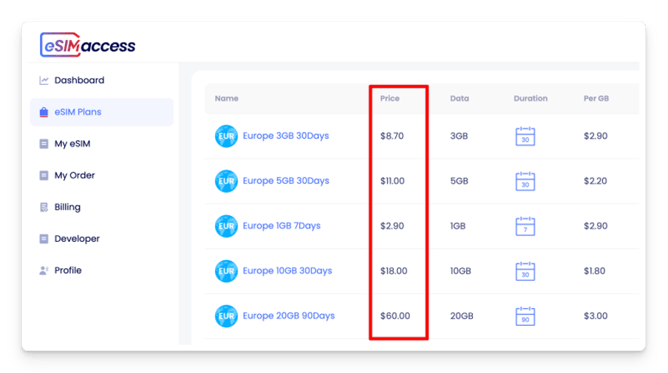Select the $60.00 price cell

click(x=395, y=316)
